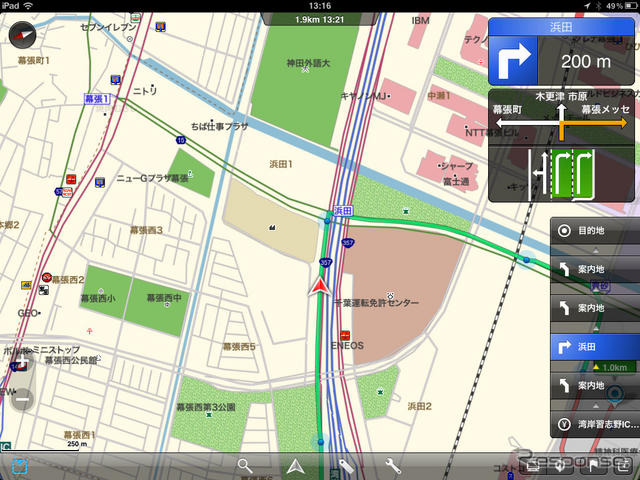Tap the ニトリ store label

[x=145, y=91]
